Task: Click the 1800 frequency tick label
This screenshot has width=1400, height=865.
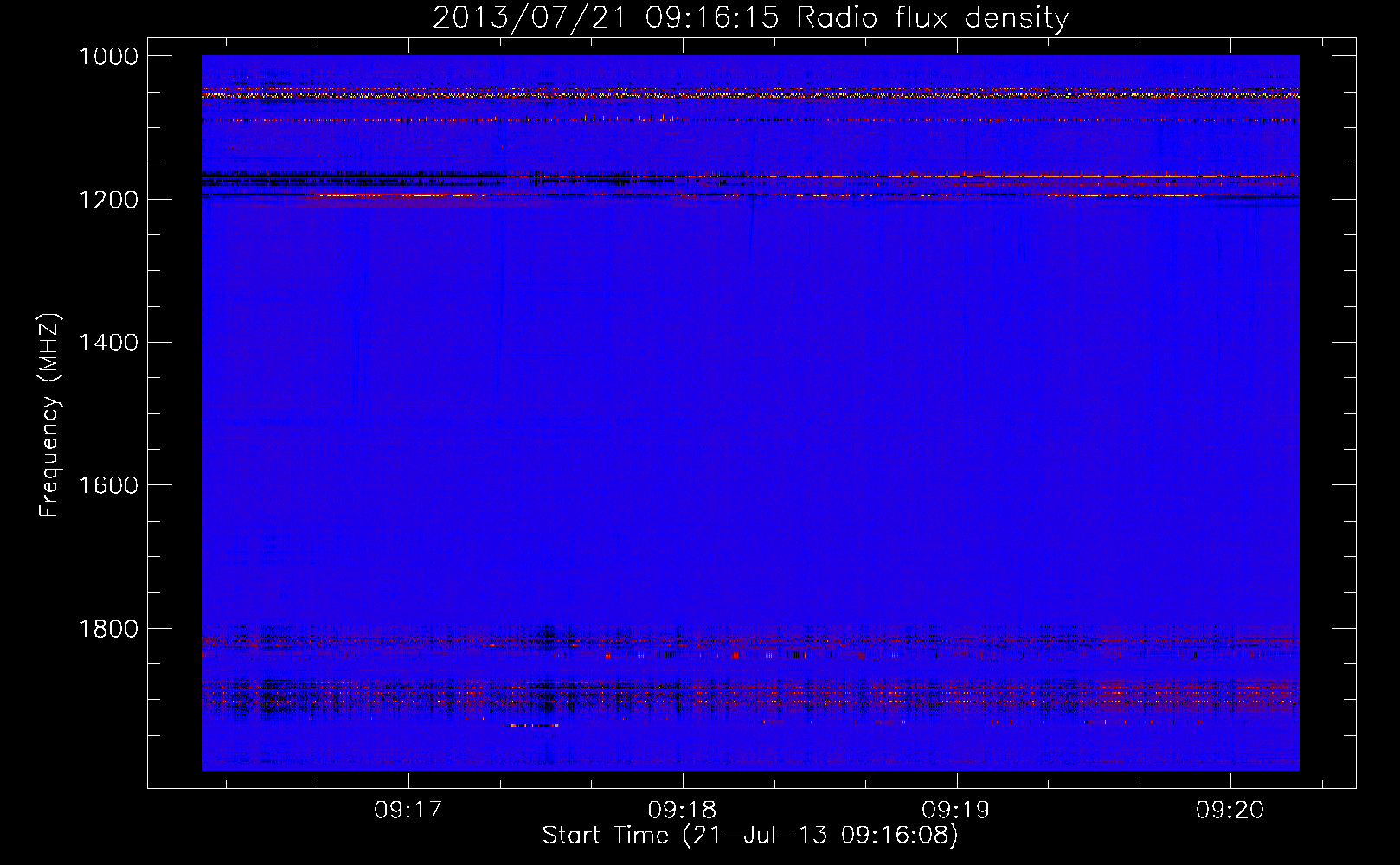Action: 108,629
